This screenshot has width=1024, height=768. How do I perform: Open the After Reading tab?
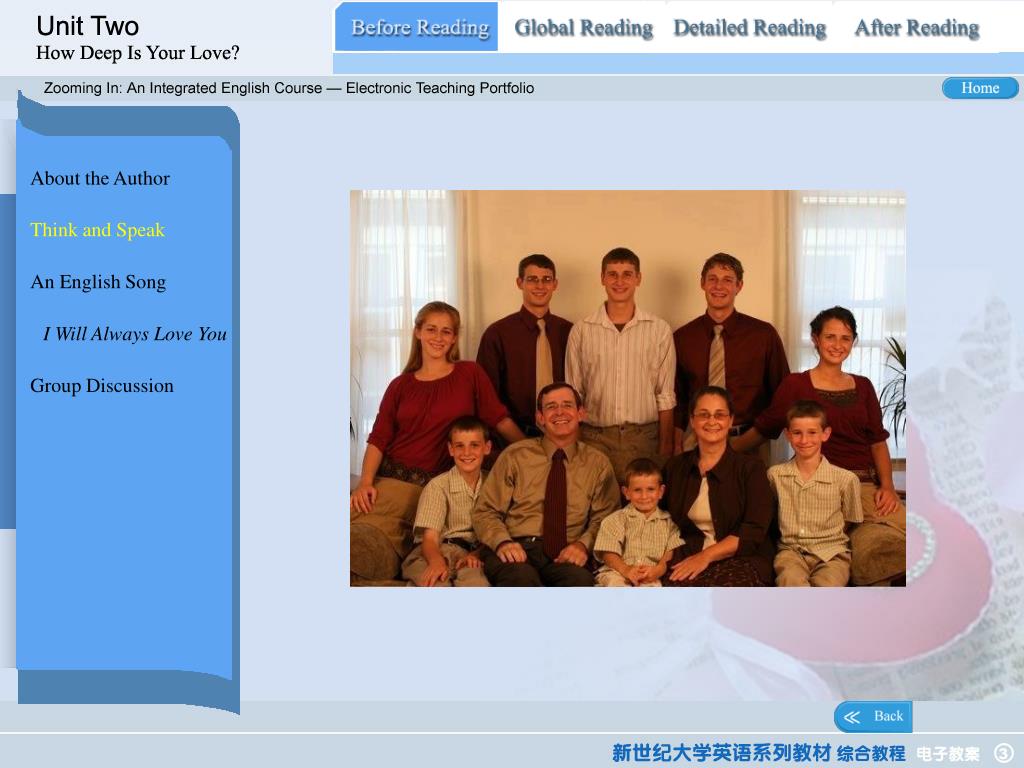917,28
